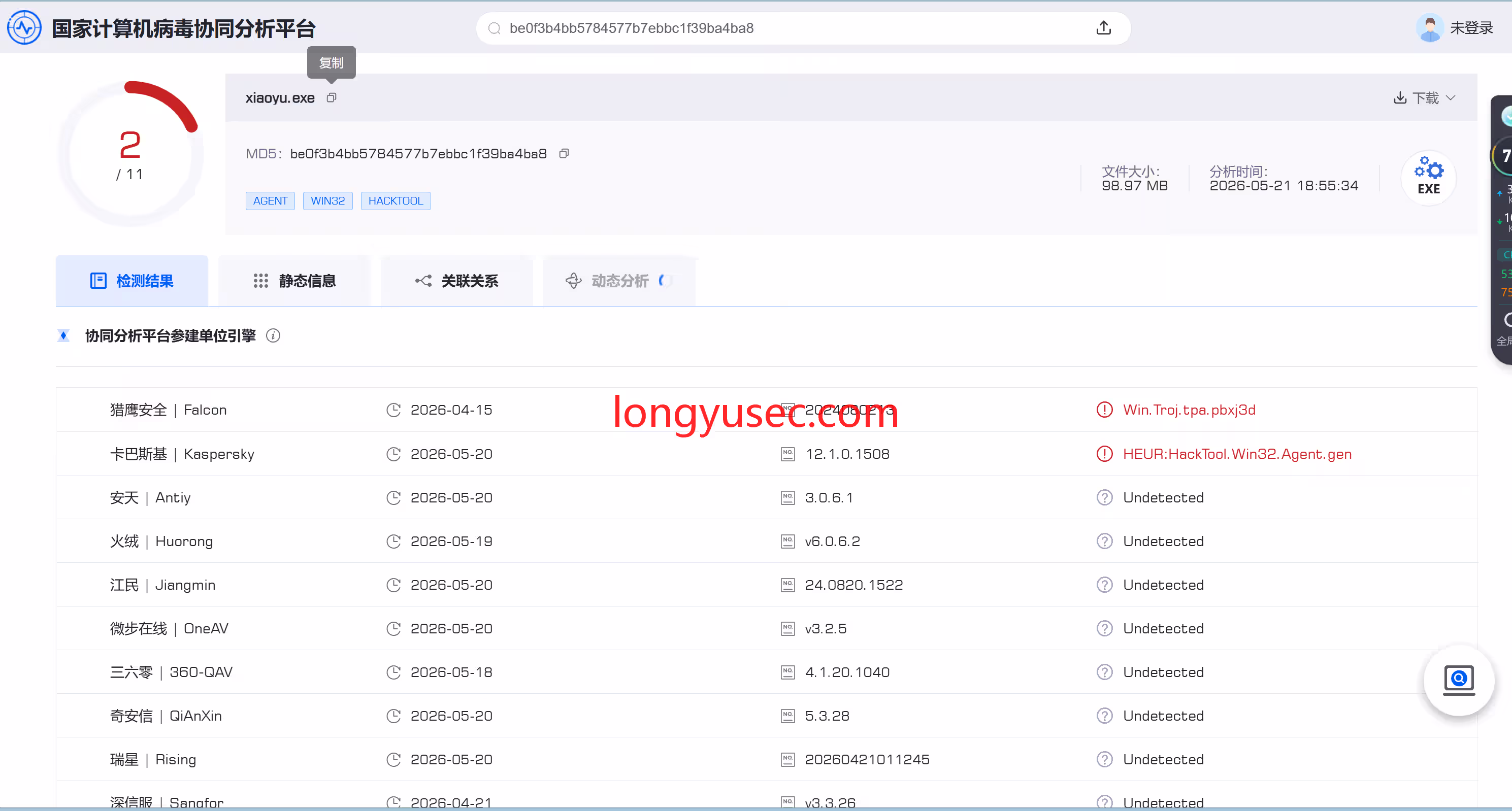Click the file size value 98.97 MB

[1135, 185]
